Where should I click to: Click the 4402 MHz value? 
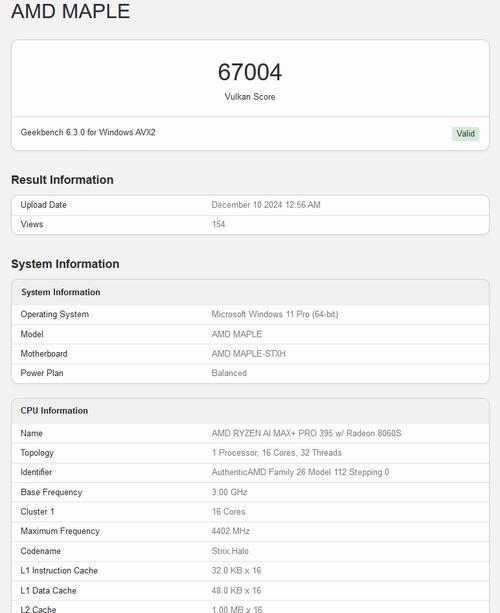231,531
